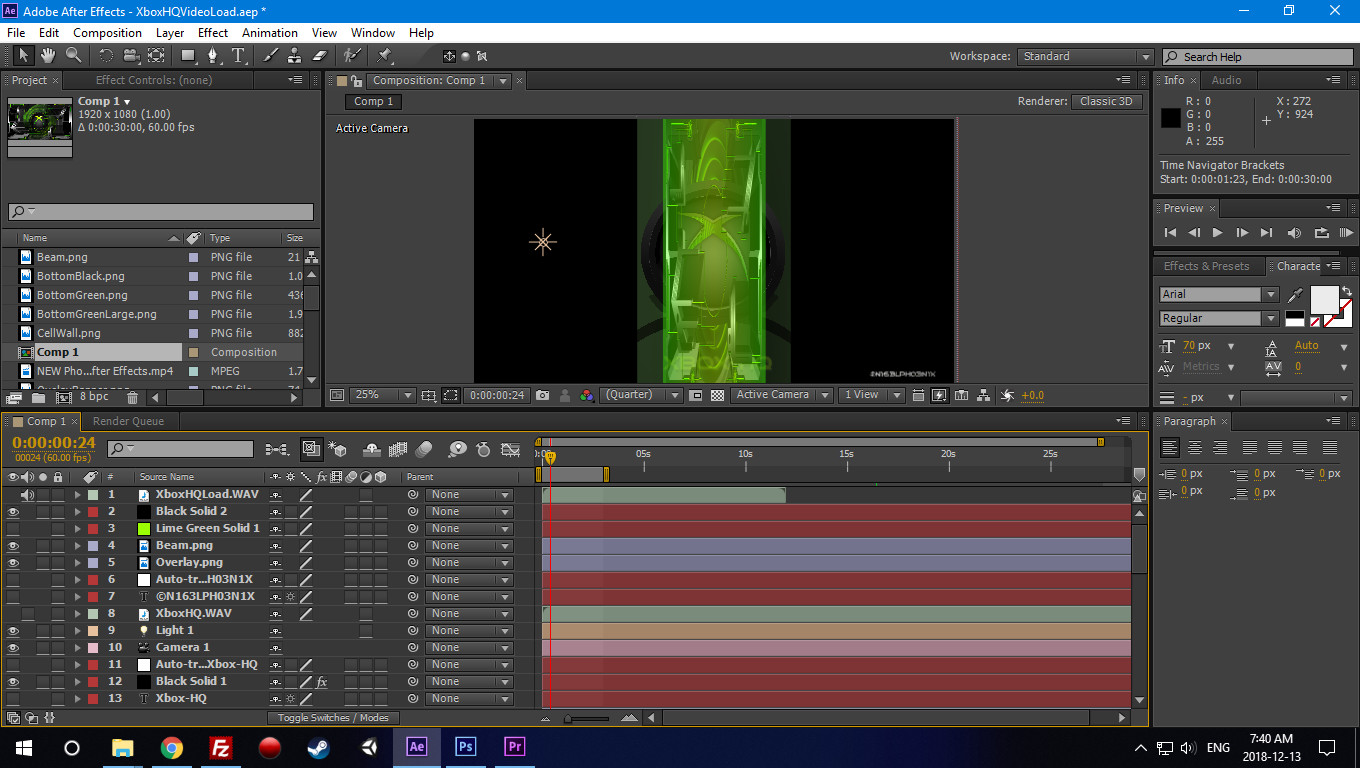Open the Show Channel color icon
This screenshot has height=768, width=1360.
click(x=587, y=395)
